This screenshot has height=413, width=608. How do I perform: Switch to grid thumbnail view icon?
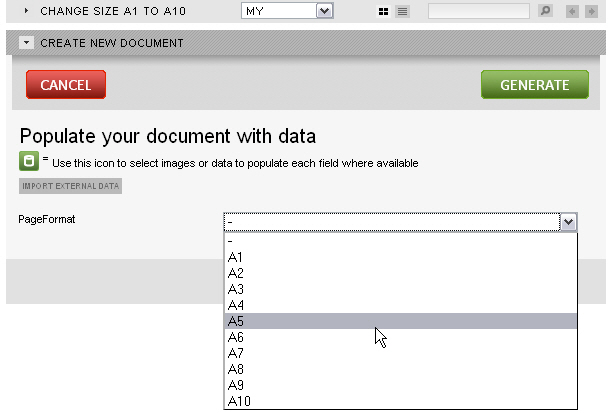(x=383, y=12)
